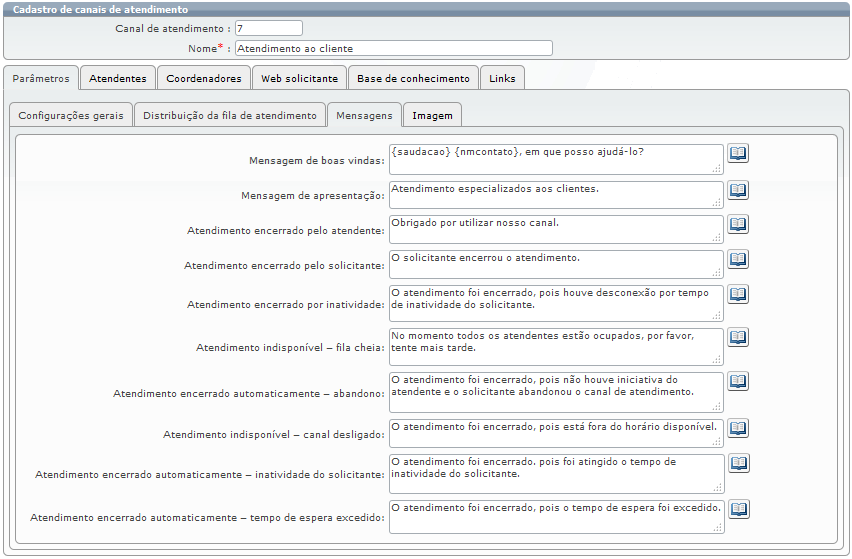This screenshot has width=852, height=559.
Task: Open Distribuição da fila de atendimento sub-tab
Action: [230, 115]
